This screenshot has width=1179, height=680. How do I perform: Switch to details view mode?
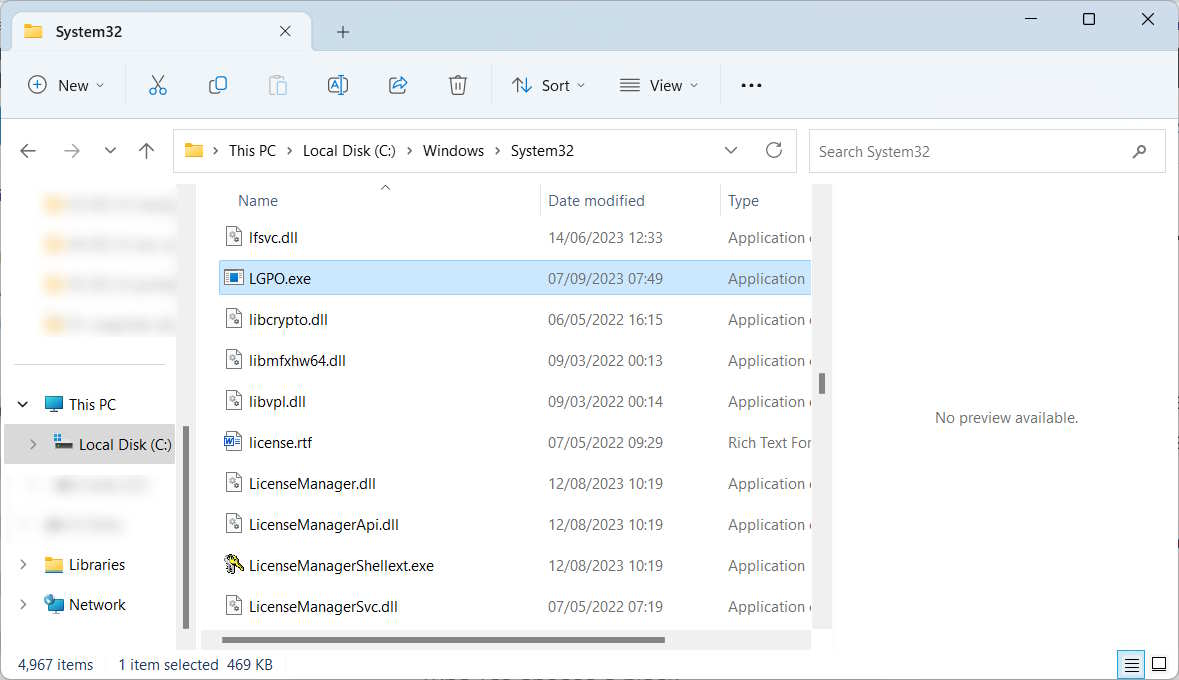(1131, 664)
